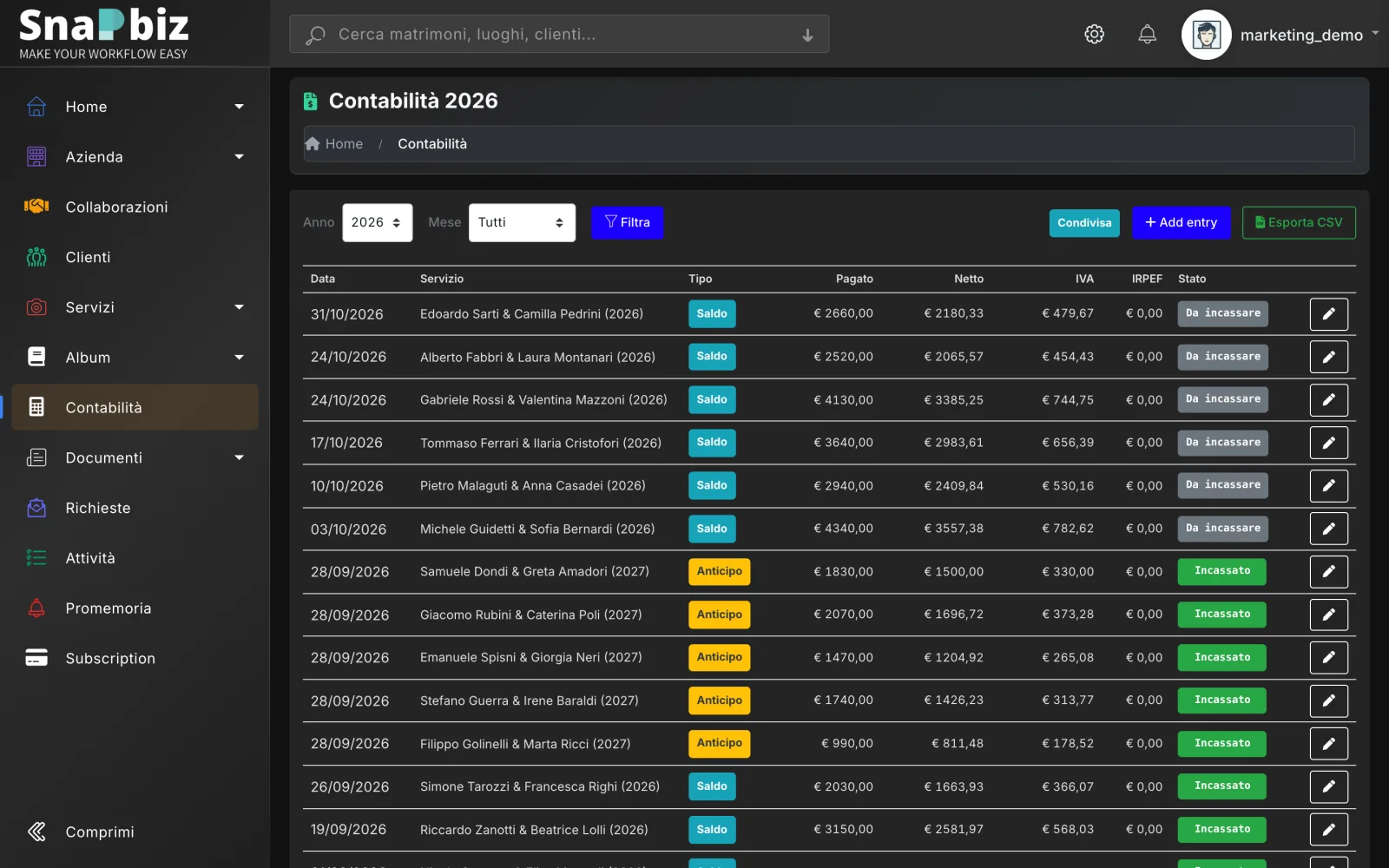
Task: Open the Mese Tutti month dropdown
Action: point(522,222)
